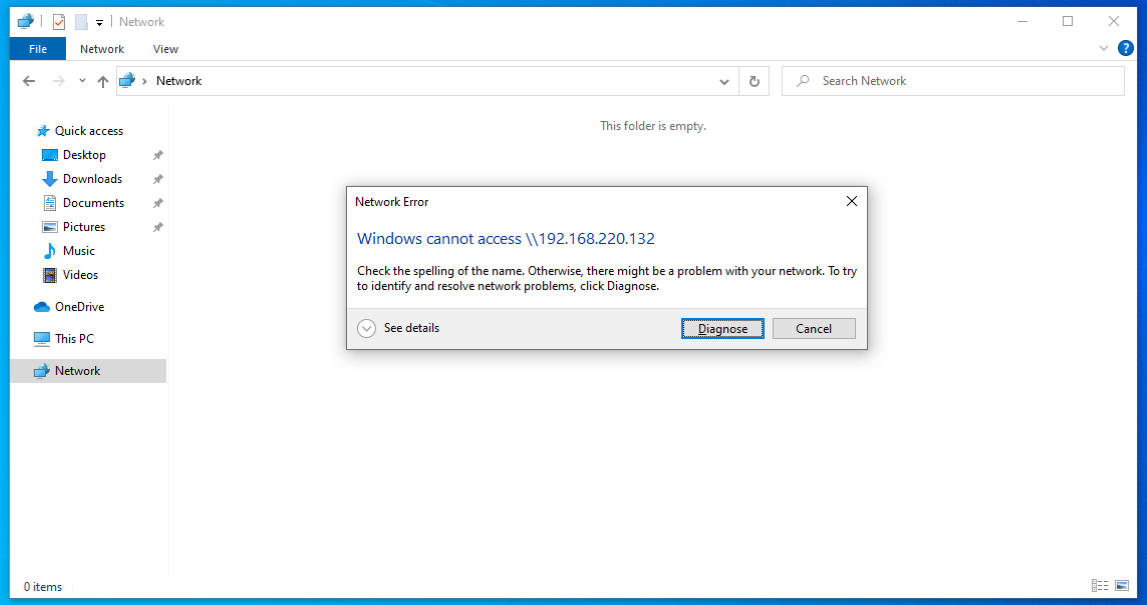Maximize the Network window
This screenshot has height=605, width=1147.
click(x=1068, y=21)
